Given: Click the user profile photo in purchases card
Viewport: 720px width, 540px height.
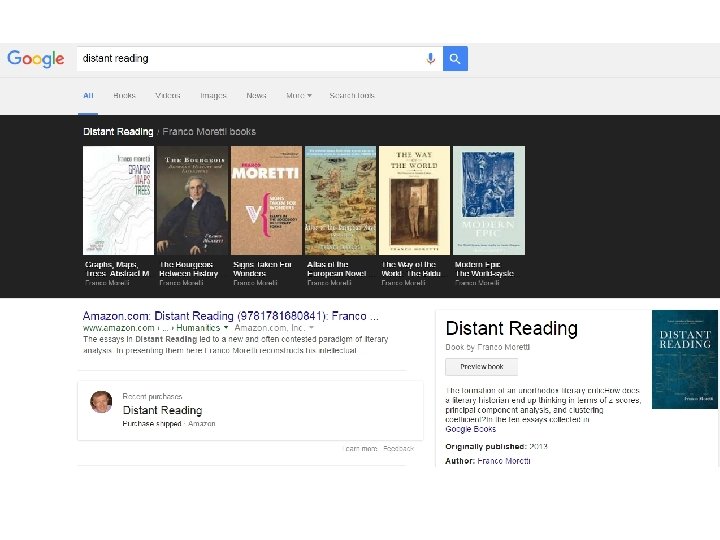Looking at the screenshot, I should (101, 402).
